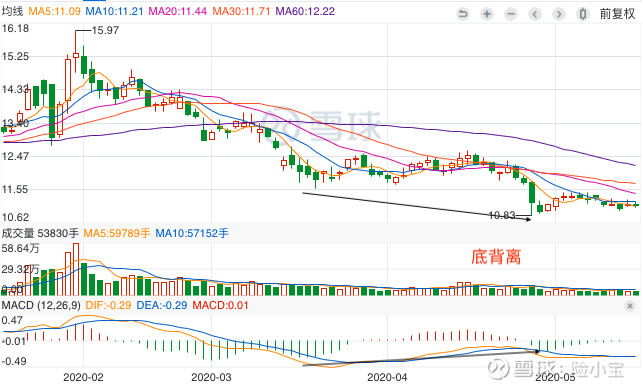643x389 pixels.
Task: Click the 2020-03 date axis label
Action: coord(211,377)
